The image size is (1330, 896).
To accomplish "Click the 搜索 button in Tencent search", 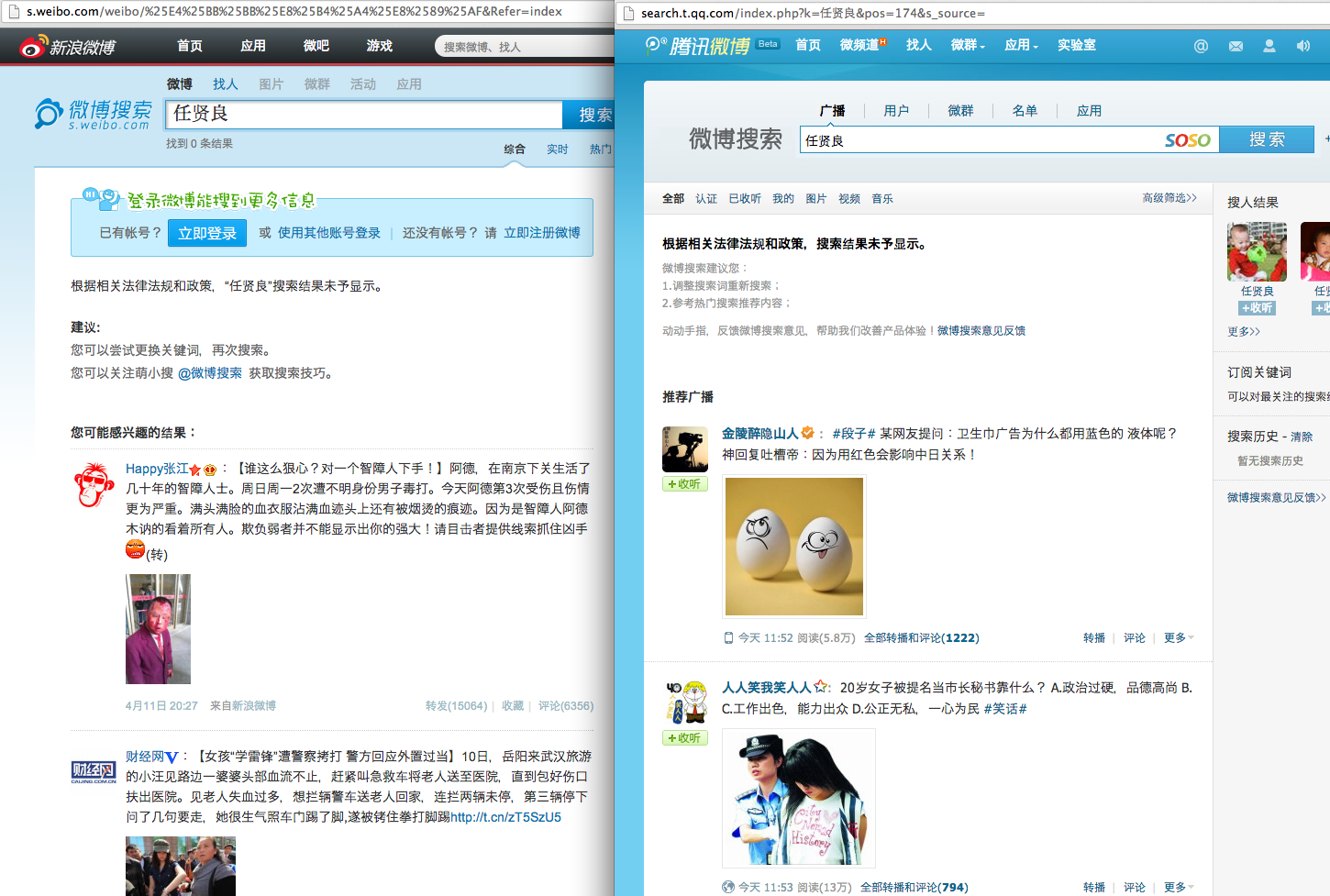I will pyautogui.click(x=1267, y=139).
